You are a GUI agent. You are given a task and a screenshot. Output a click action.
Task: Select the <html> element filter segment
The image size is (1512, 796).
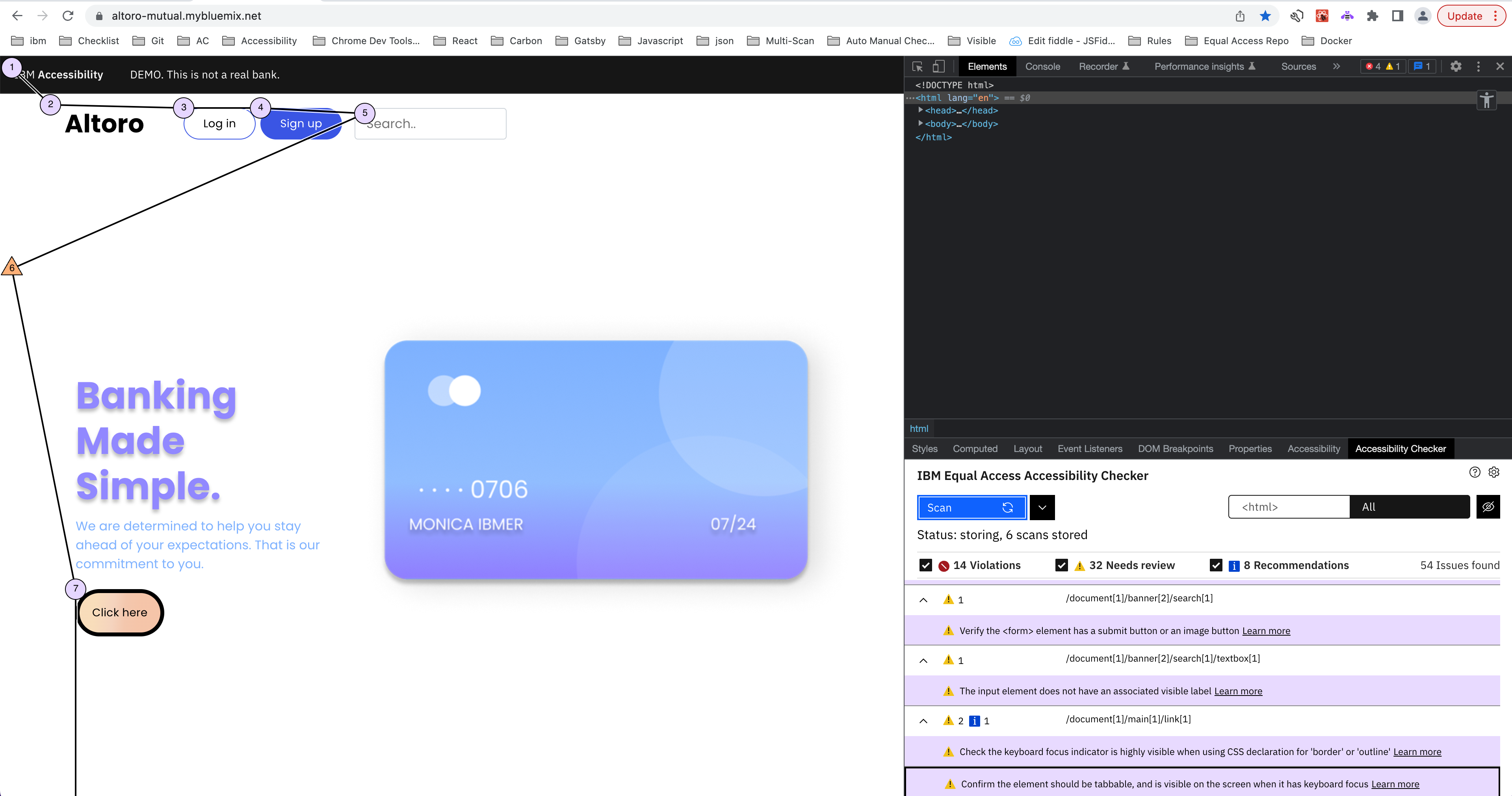pos(1289,507)
